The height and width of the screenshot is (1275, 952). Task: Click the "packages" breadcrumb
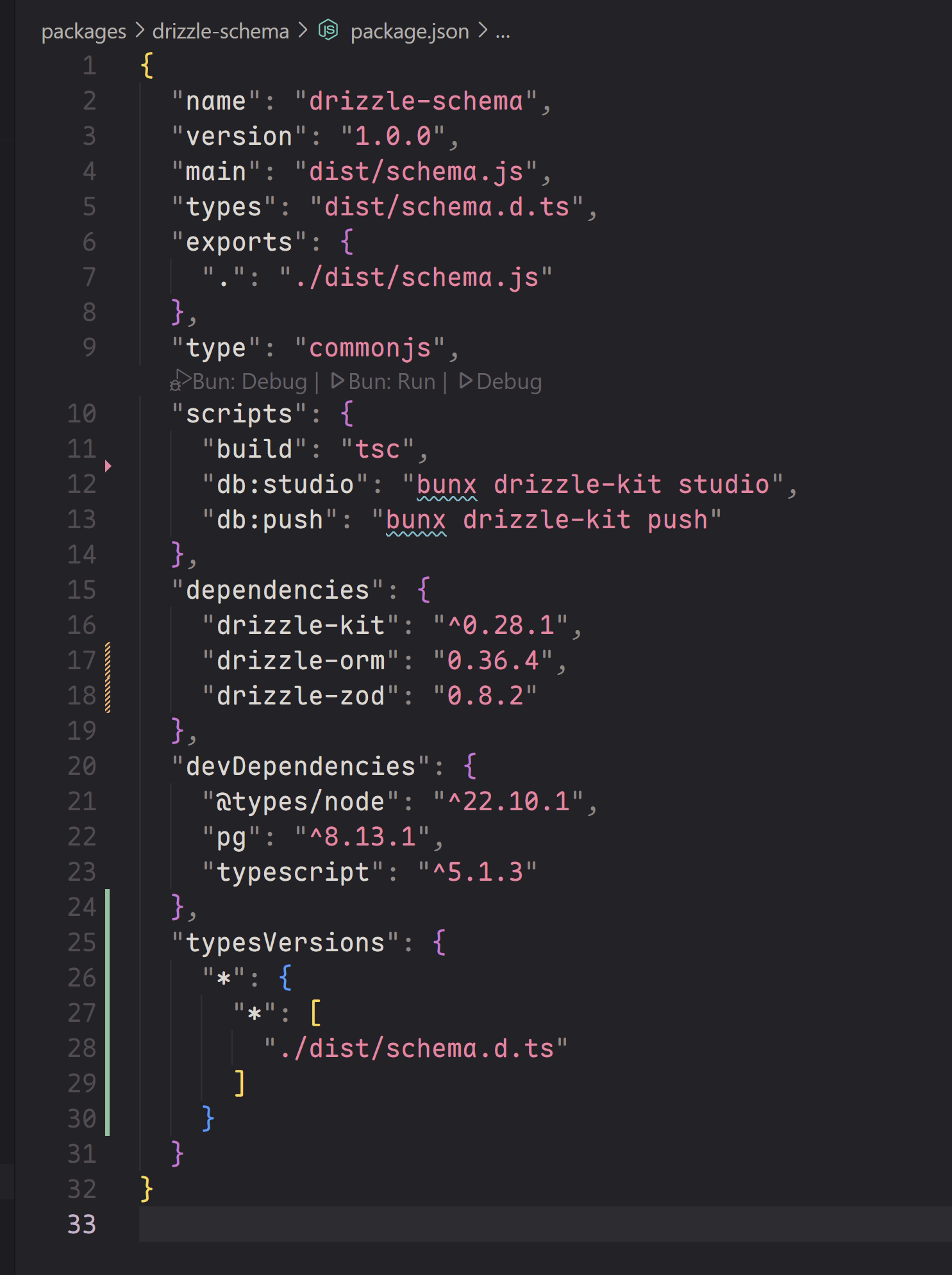pos(83,31)
